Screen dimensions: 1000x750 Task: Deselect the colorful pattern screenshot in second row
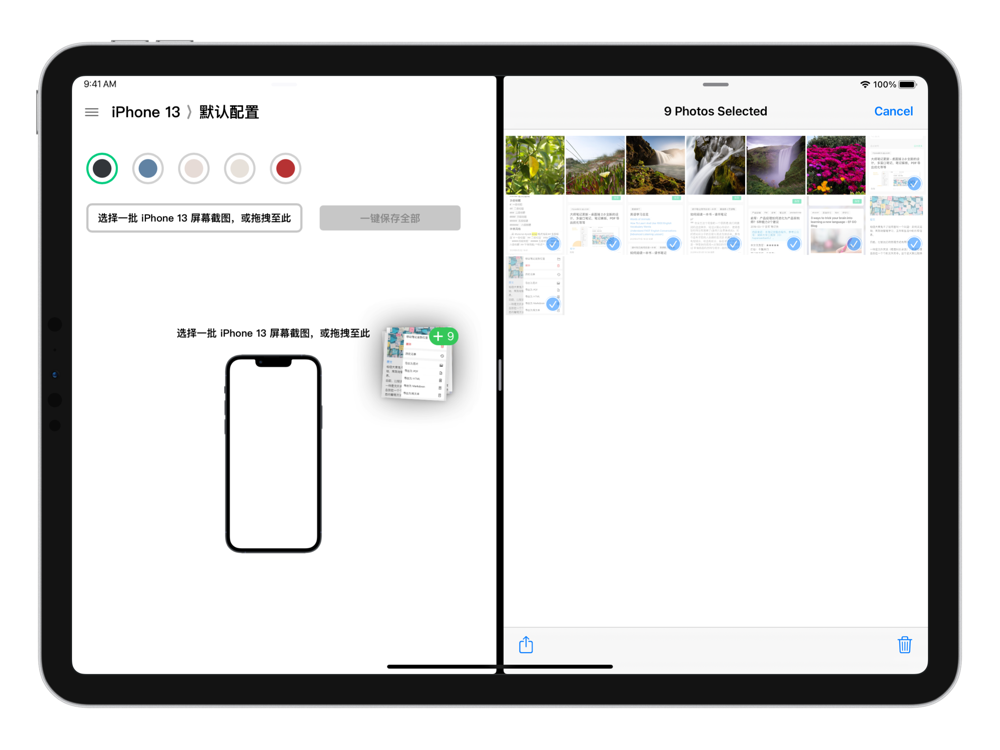(x=896, y=225)
